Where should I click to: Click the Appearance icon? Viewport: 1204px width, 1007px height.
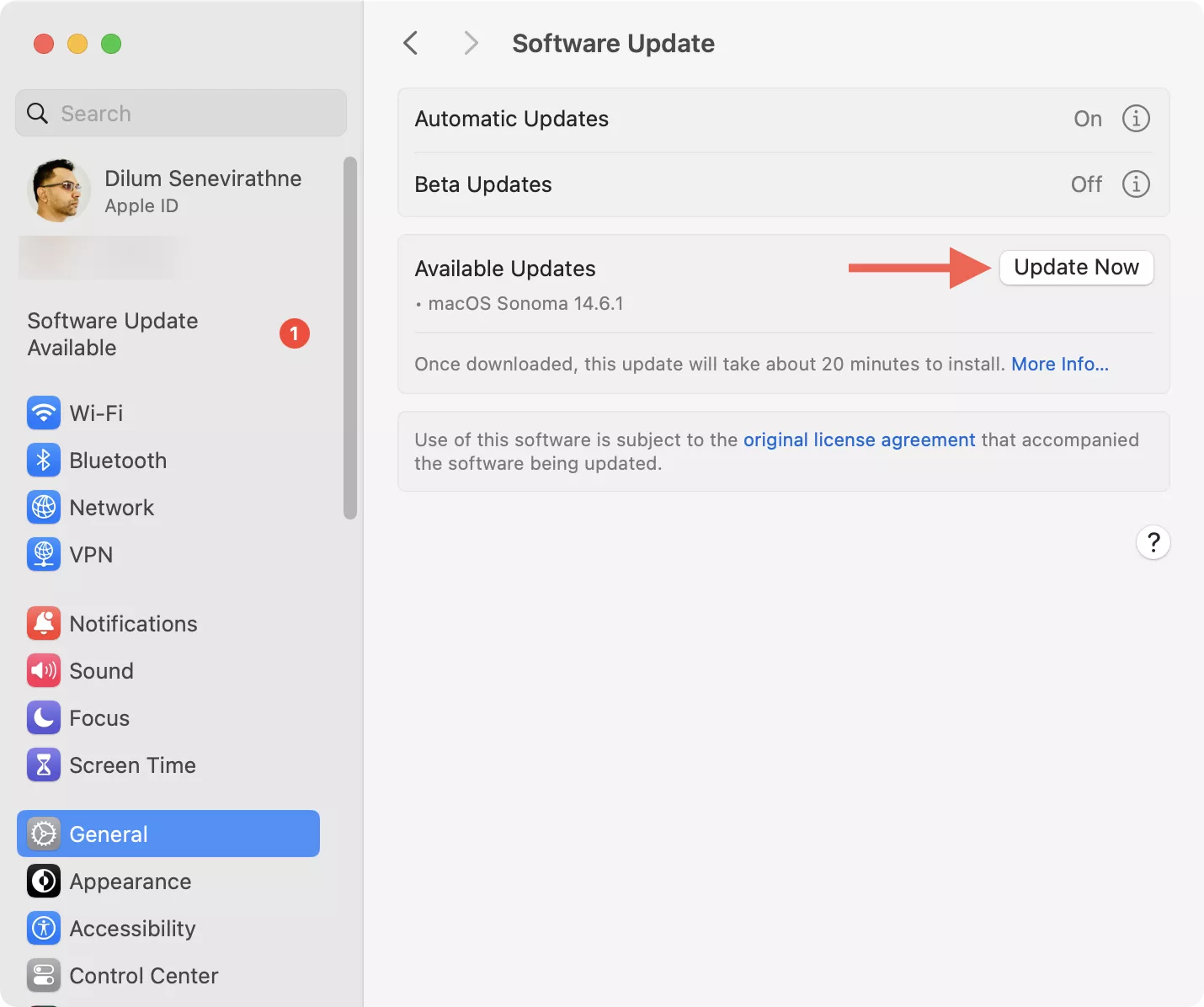(x=44, y=881)
